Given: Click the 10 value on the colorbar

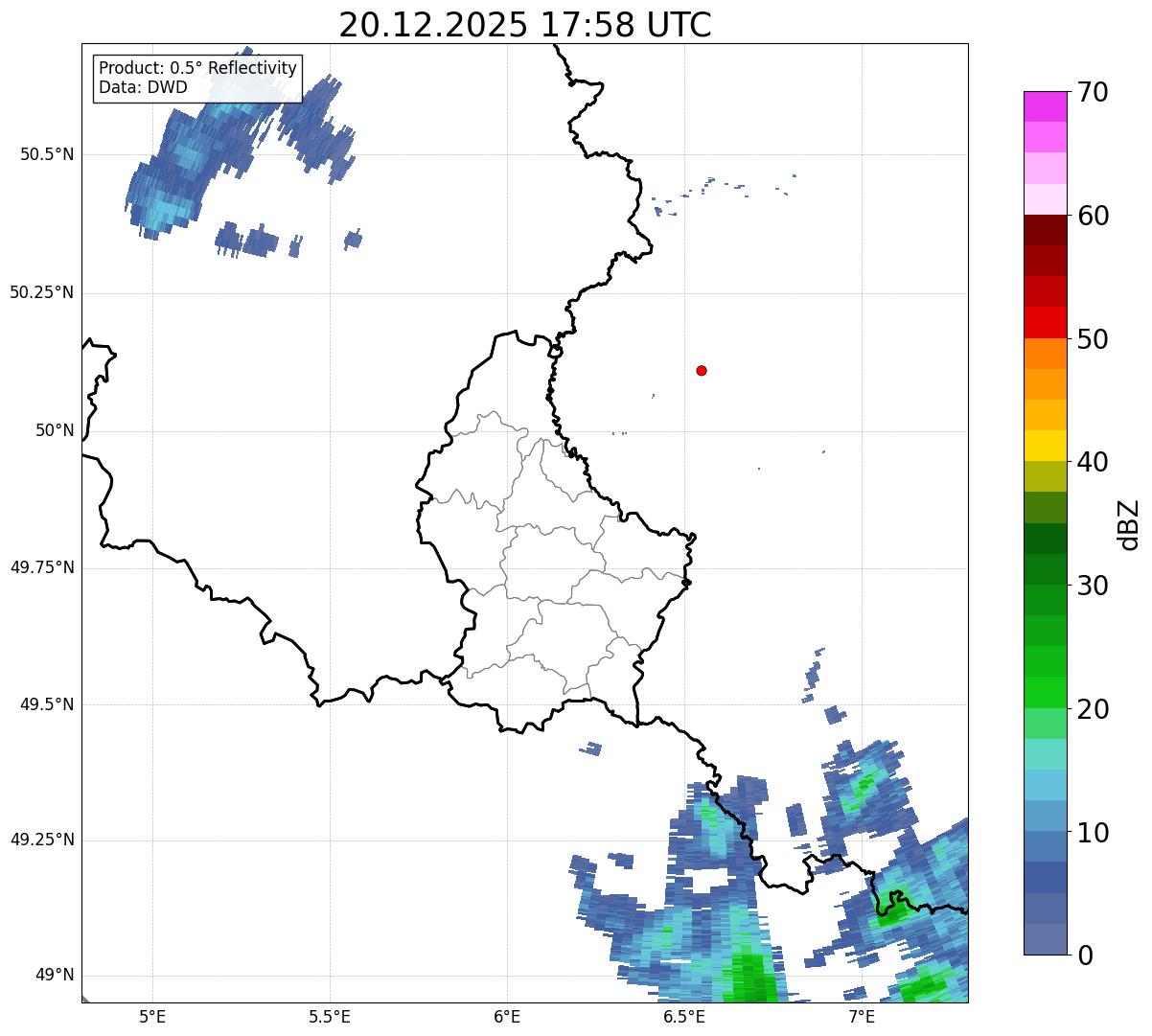Looking at the screenshot, I should tap(1094, 832).
